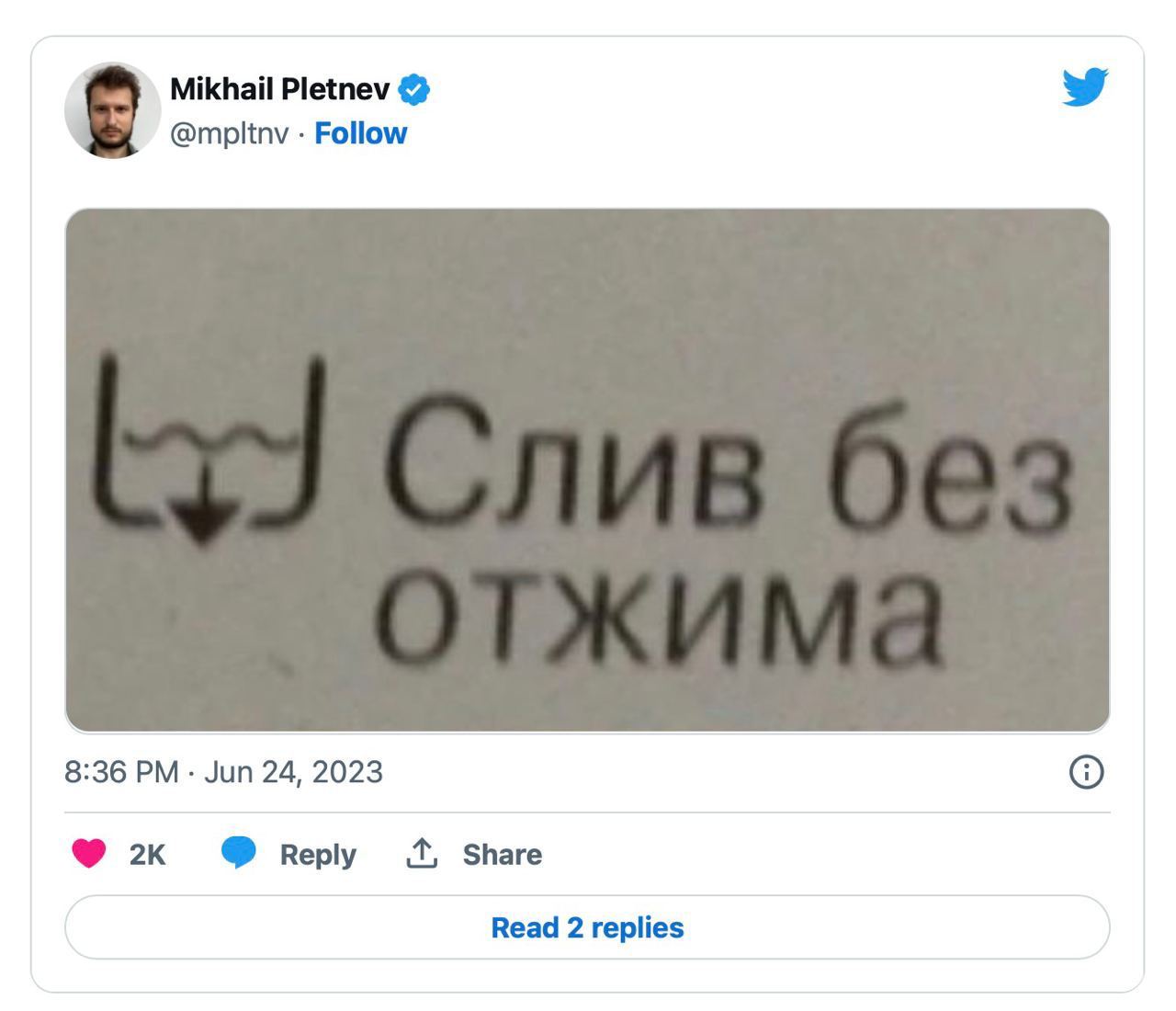Image resolution: width=1176 pixels, height=1011 pixels.
Task: Click the Reply text label
Action: tap(317, 855)
